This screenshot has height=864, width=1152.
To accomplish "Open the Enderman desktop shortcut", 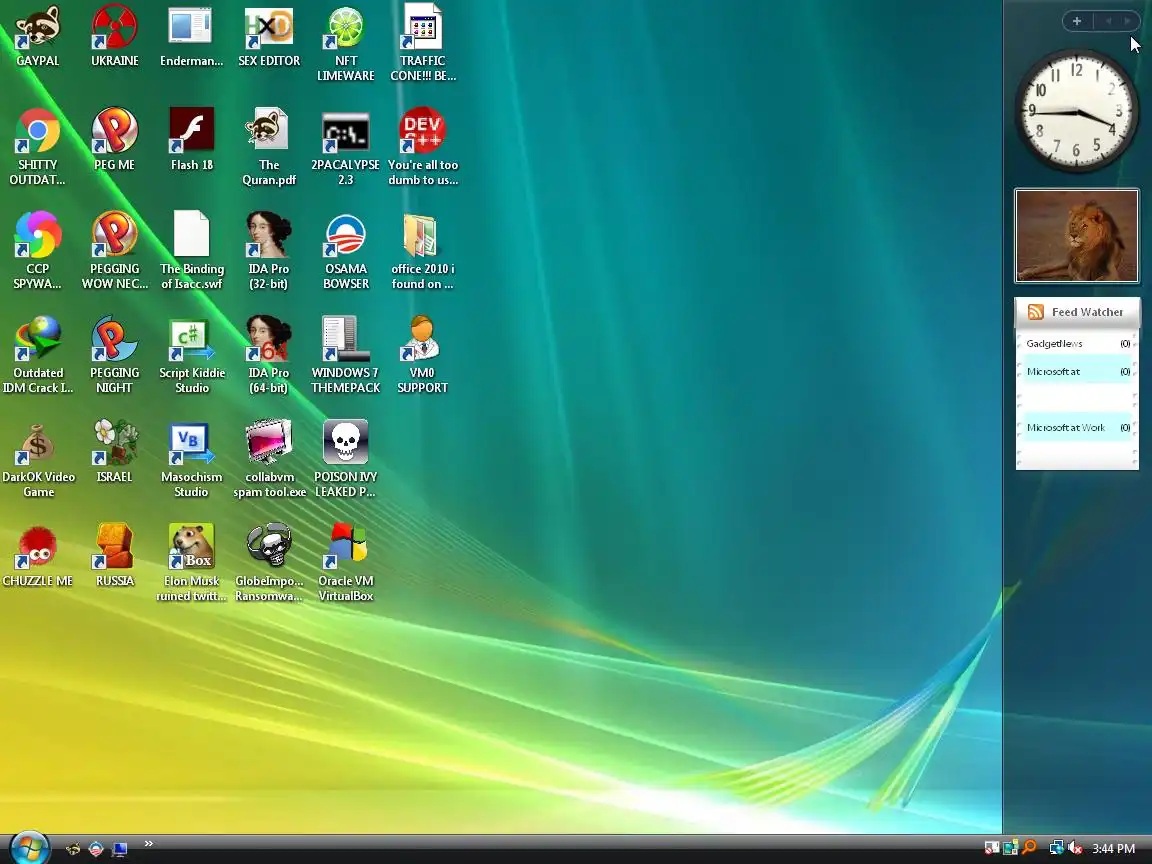I will point(191,35).
